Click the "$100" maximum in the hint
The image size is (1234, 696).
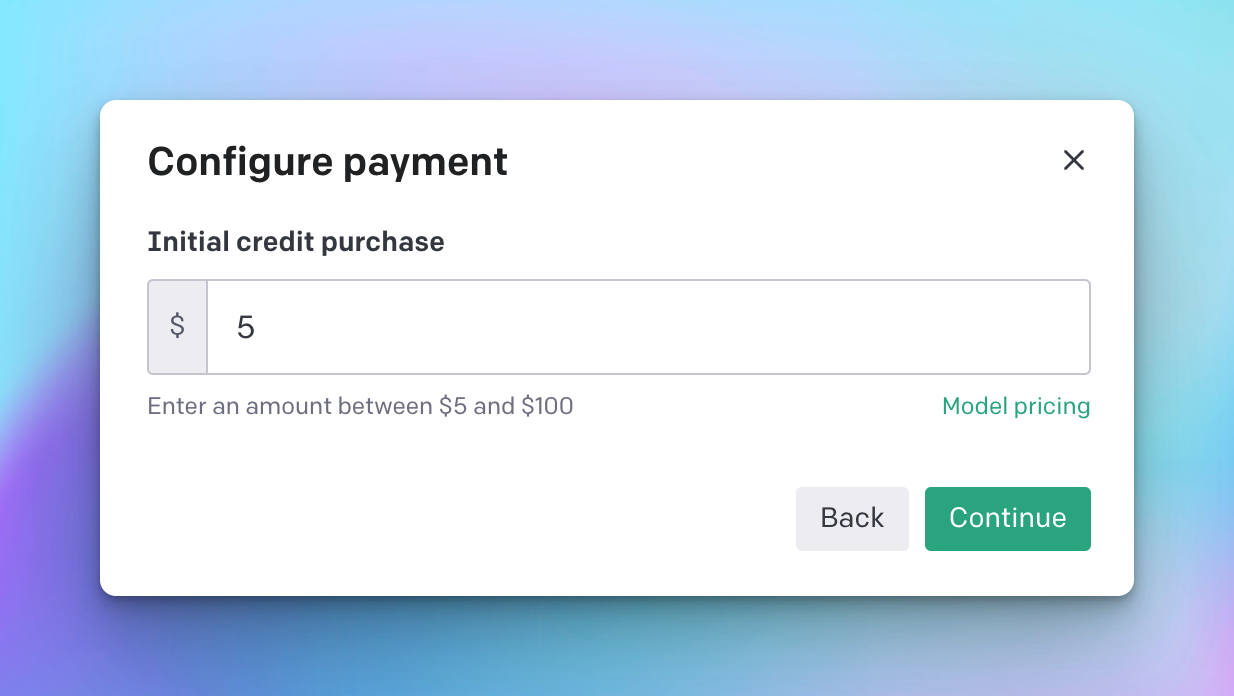point(547,406)
